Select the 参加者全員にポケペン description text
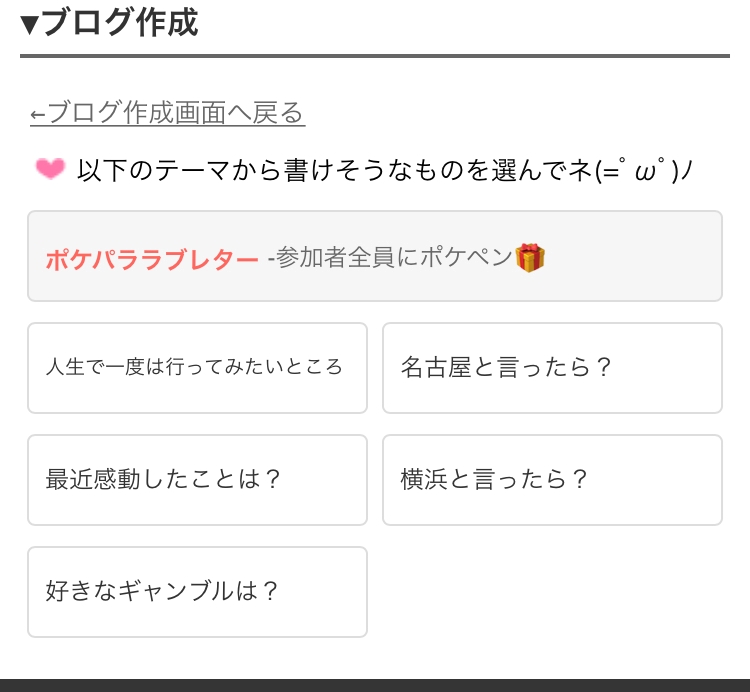The width and height of the screenshot is (750, 692). point(392,259)
